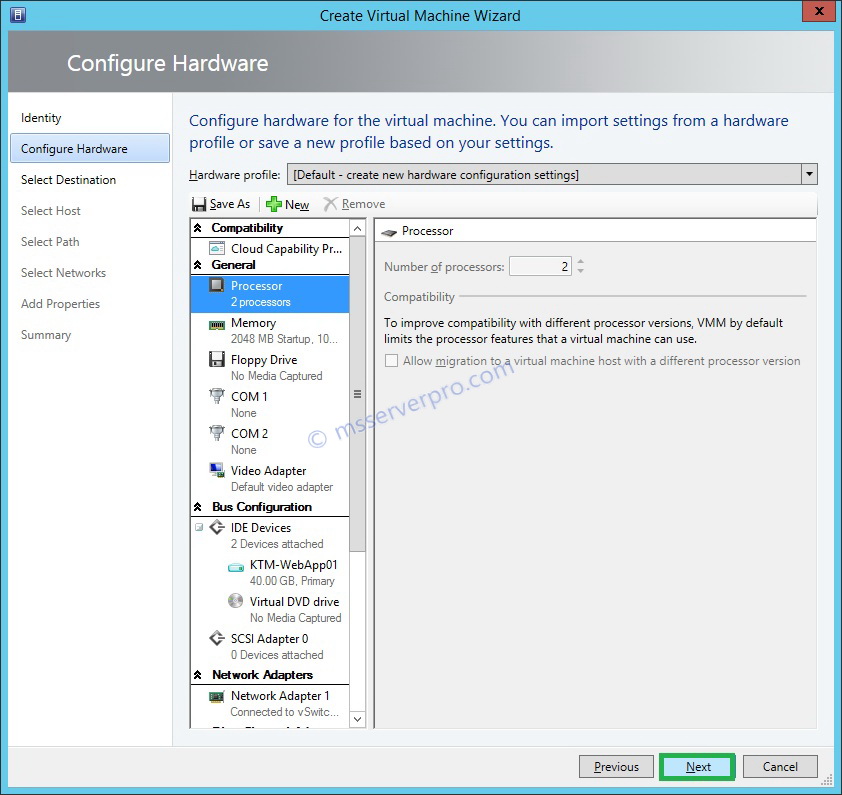Click the KTM-WebApp01 disk icon
Viewport: 842px width, 795px height.
click(236, 567)
